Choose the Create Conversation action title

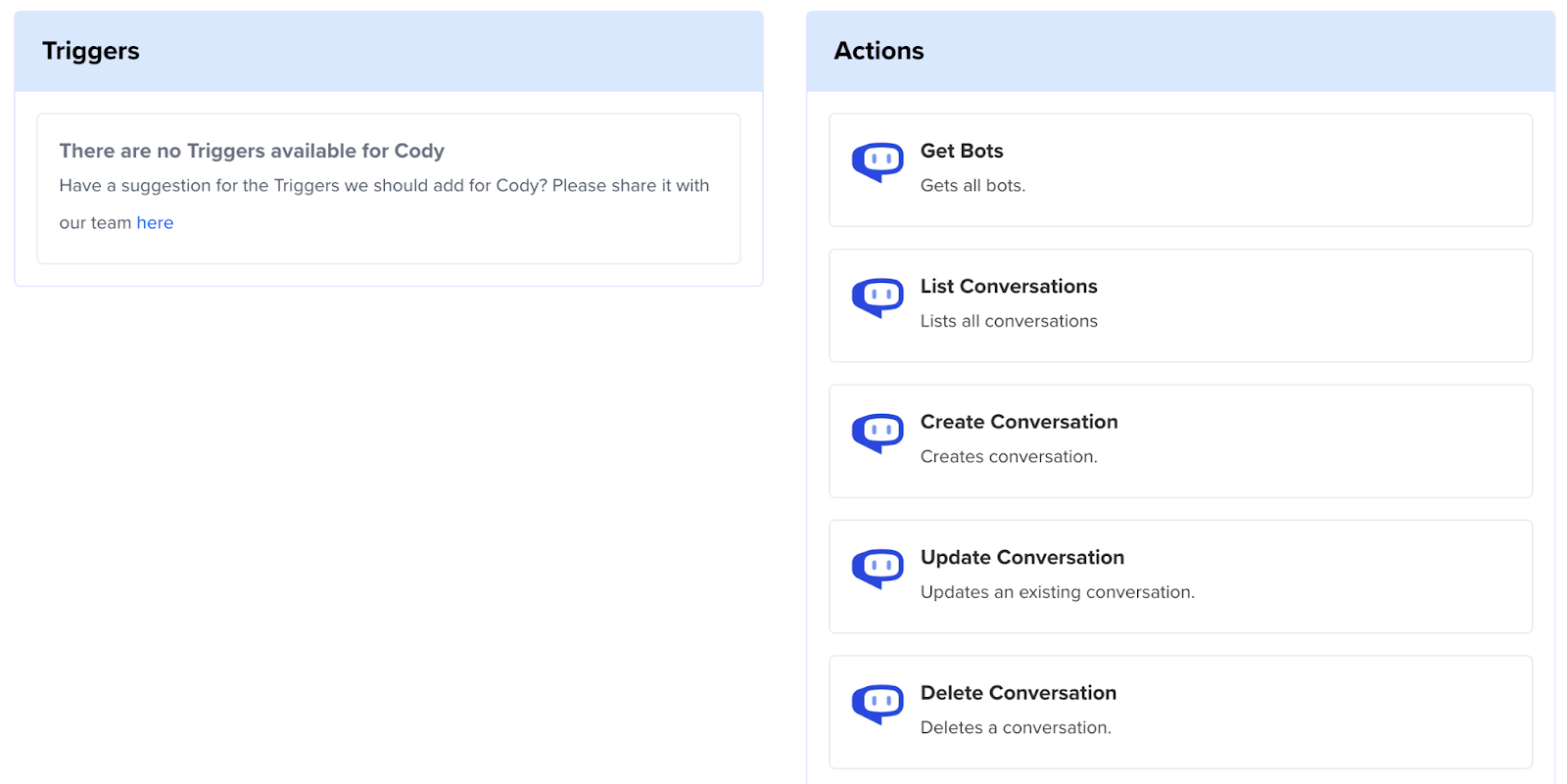click(x=1019, y=422)
